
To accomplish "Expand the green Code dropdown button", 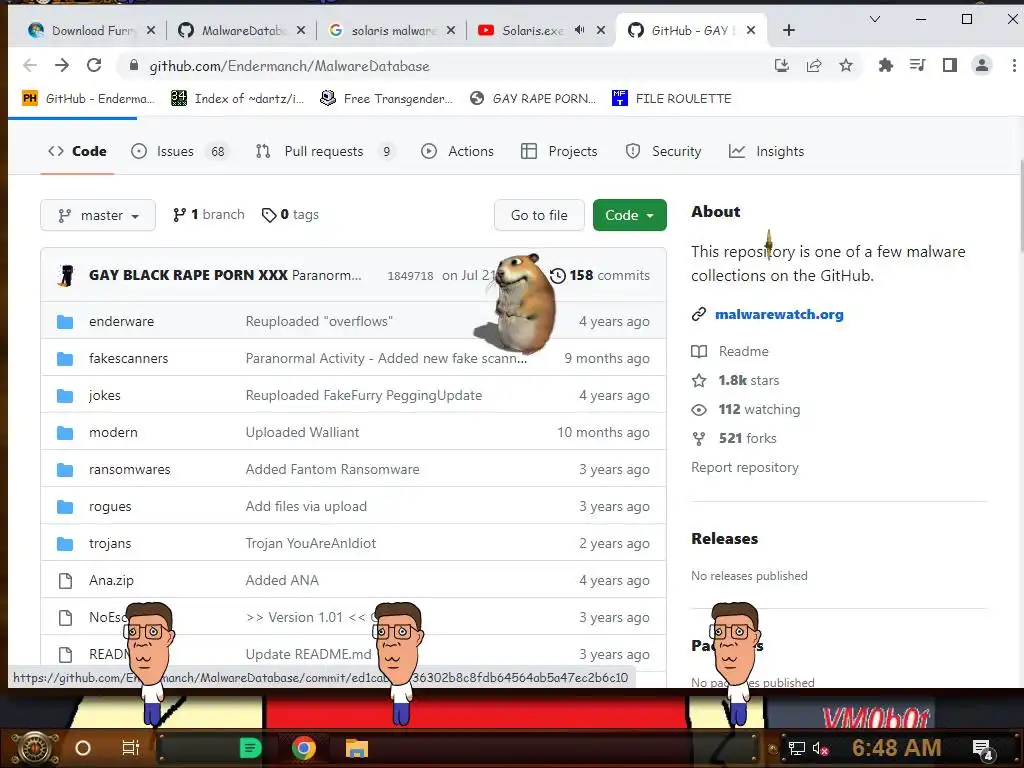I will (630, 215).
